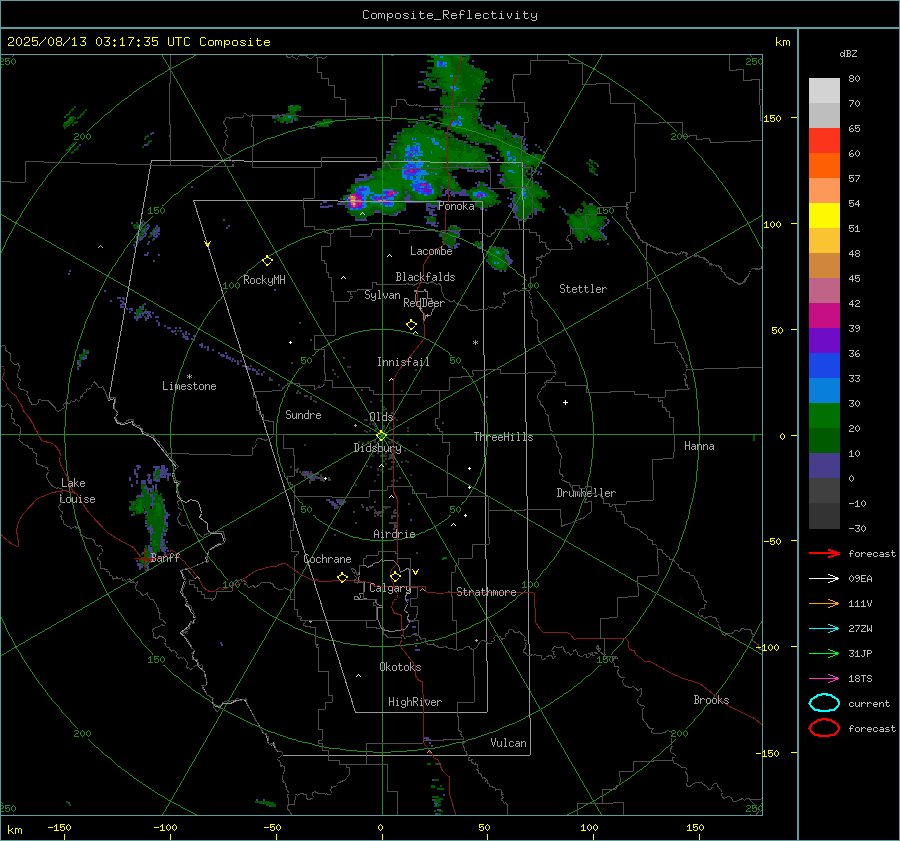Click the RockyMH label

(x=264, y=280)
